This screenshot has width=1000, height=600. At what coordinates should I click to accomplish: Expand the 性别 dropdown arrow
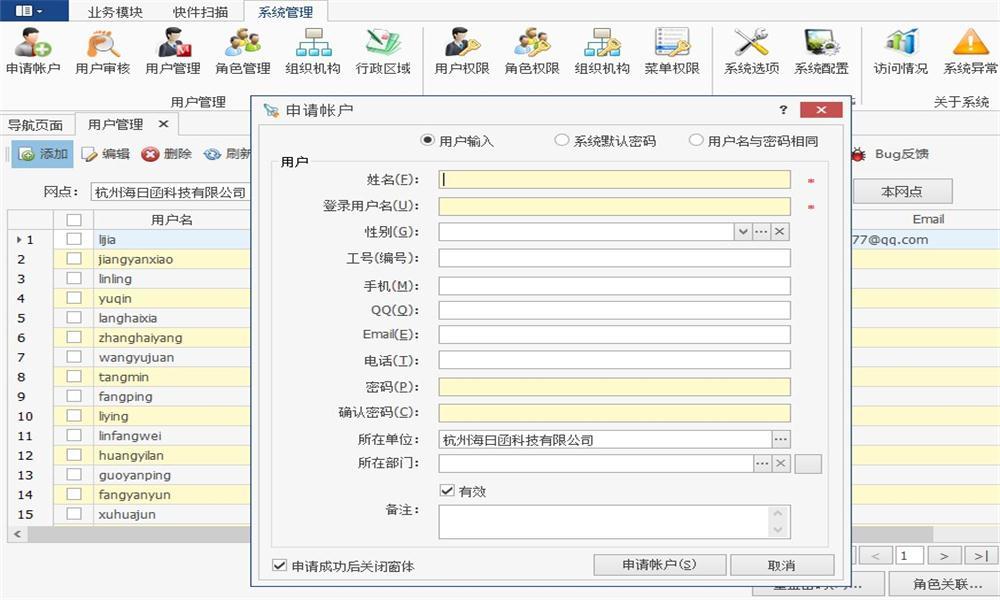pyautogui.click(x=742, y=231)
